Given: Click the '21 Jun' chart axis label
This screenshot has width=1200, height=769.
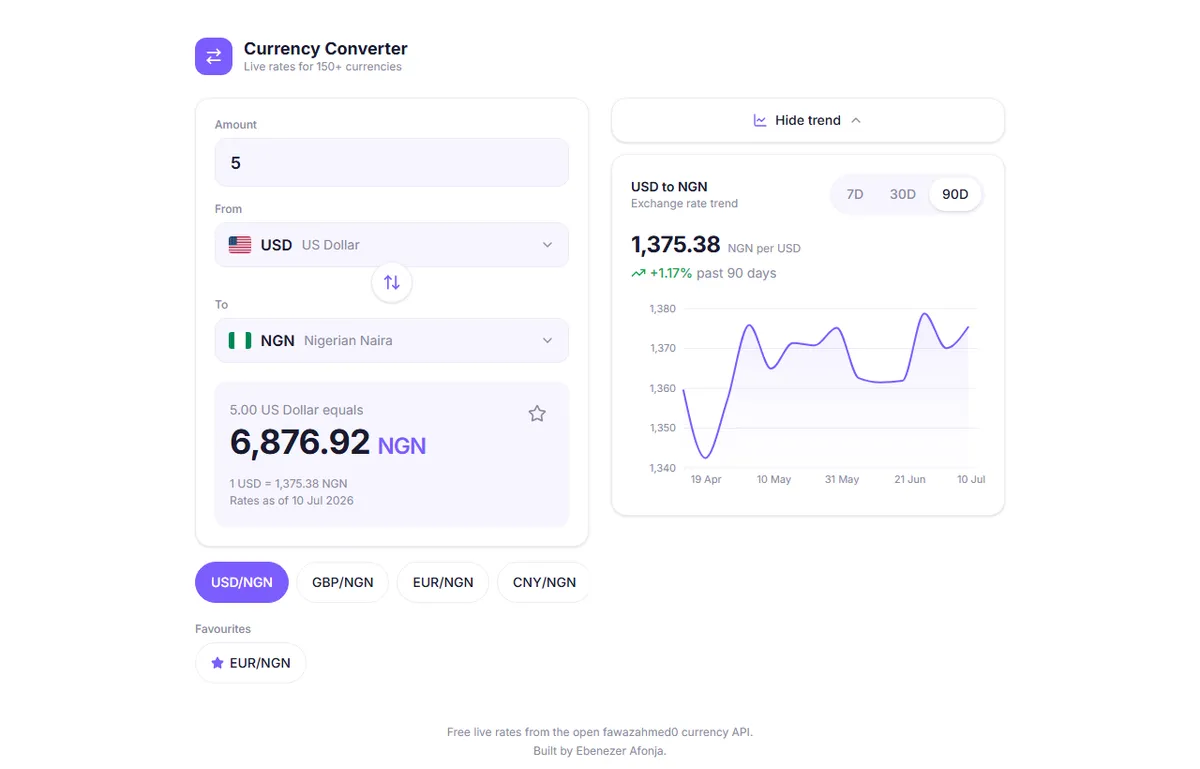Looking at the screenshot, I should [x=910, y=480].
